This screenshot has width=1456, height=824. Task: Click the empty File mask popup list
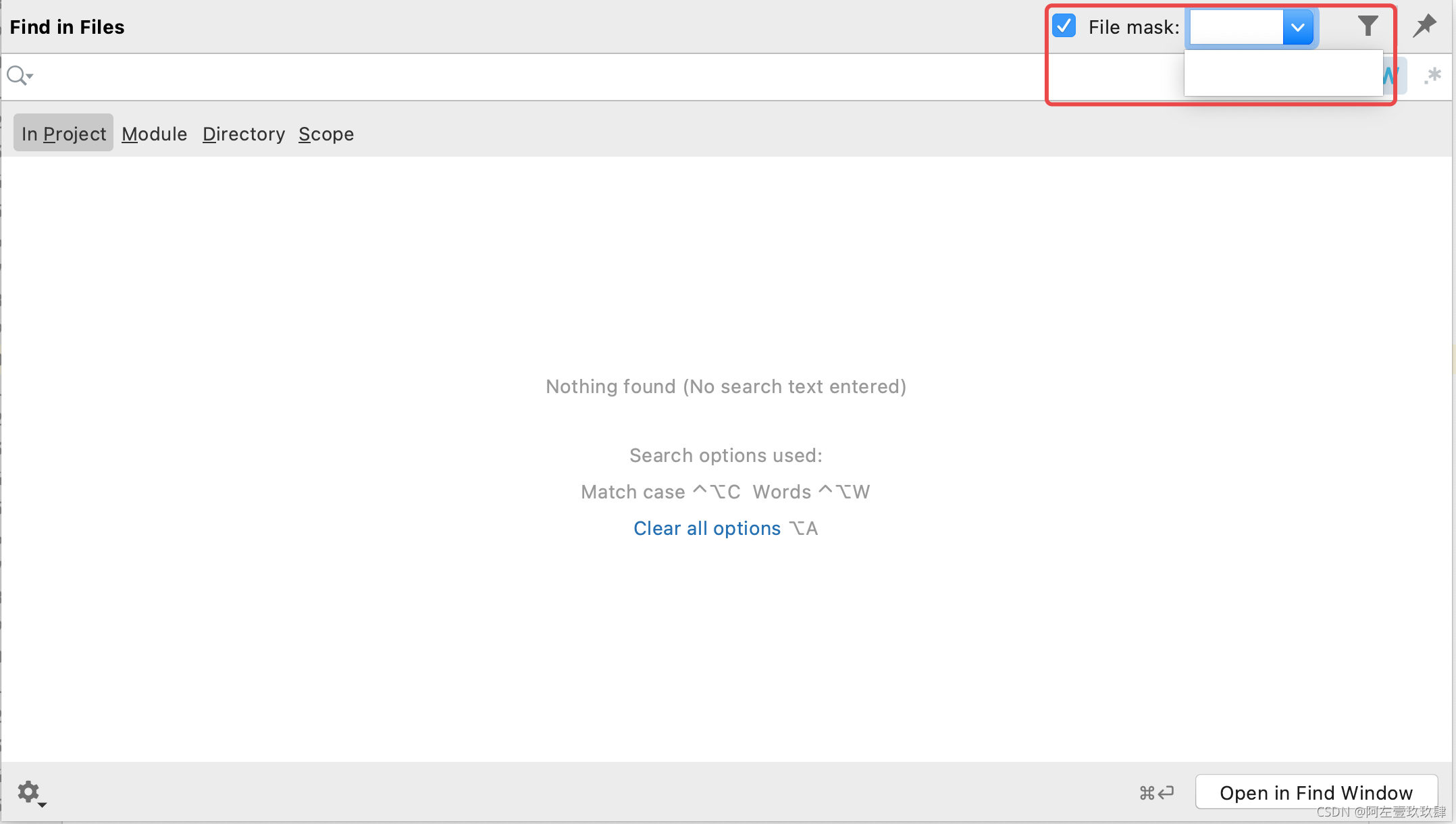click(x=1283, y=73)
